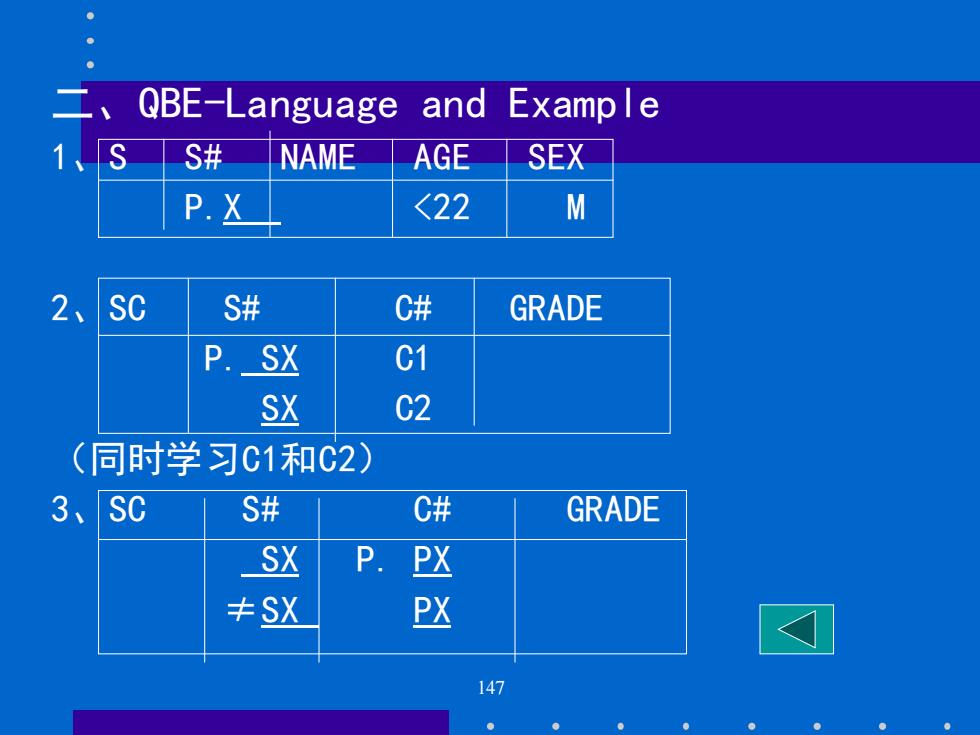The image size is (980, 735).
Task: Click the 'SEX' column header
Action: click(556, 158)
